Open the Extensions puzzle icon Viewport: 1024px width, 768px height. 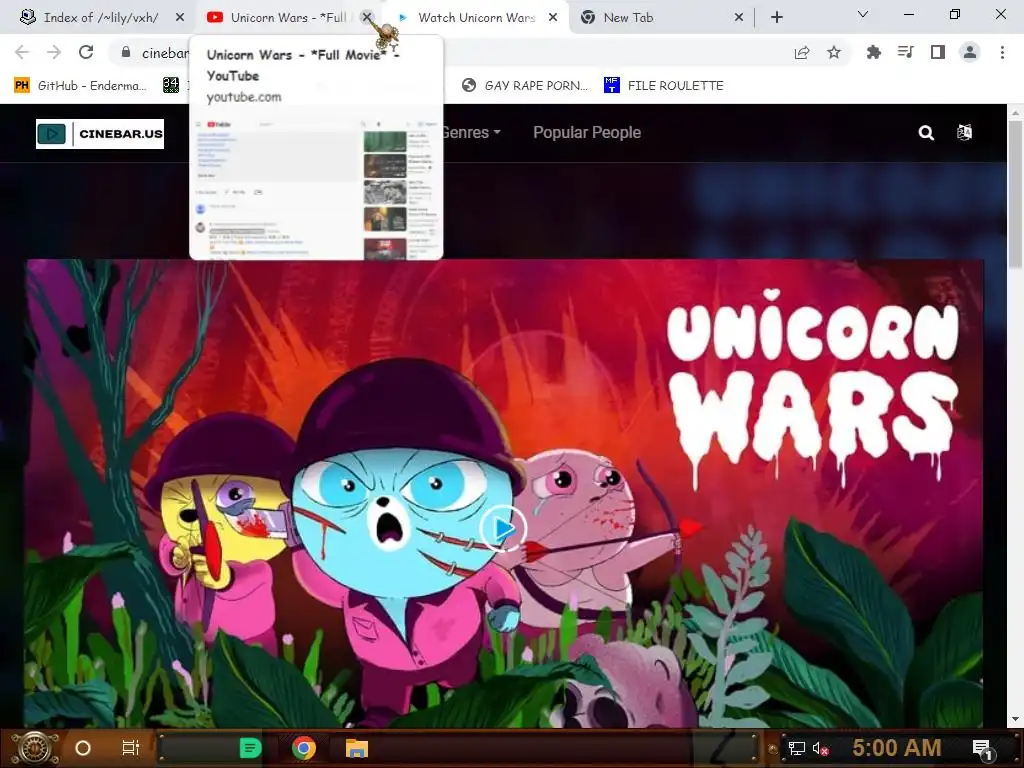(x=874, y=52)
